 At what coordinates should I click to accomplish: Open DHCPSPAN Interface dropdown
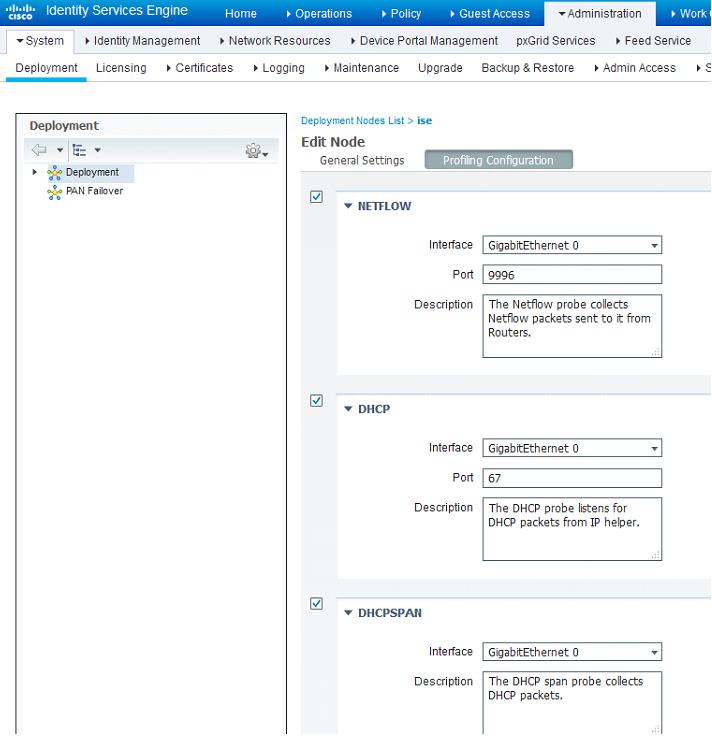(x=572, y=652)
